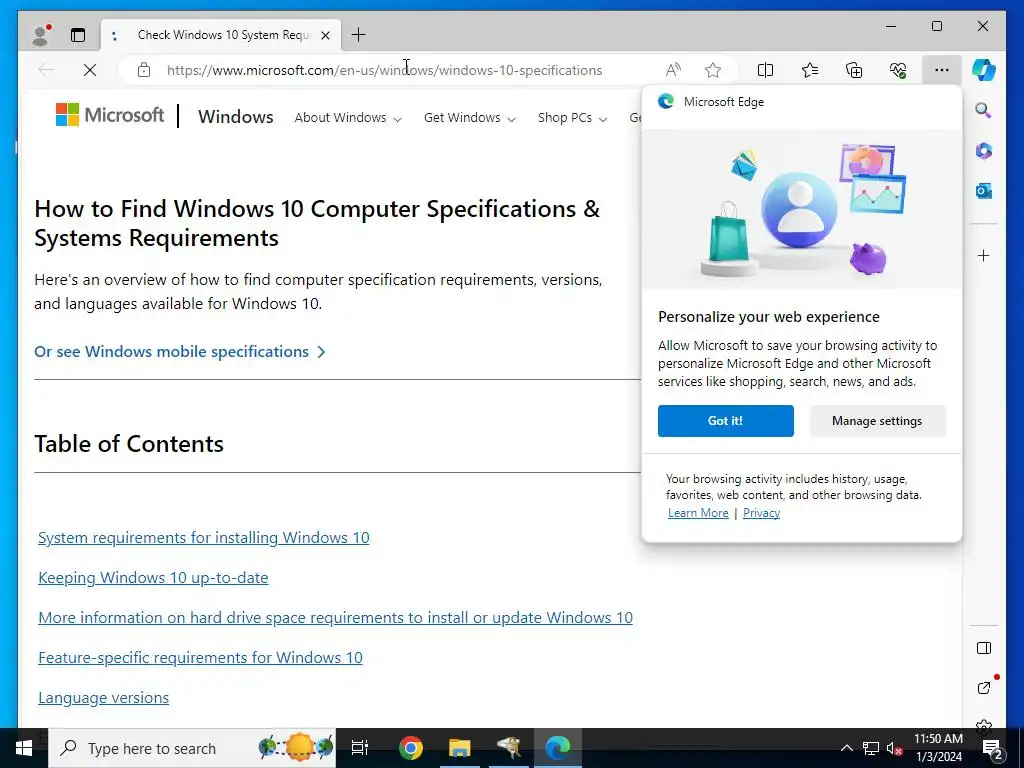Screen dimensions: 1024x768
Task: Expand About Windows menu
Action: 347,118
